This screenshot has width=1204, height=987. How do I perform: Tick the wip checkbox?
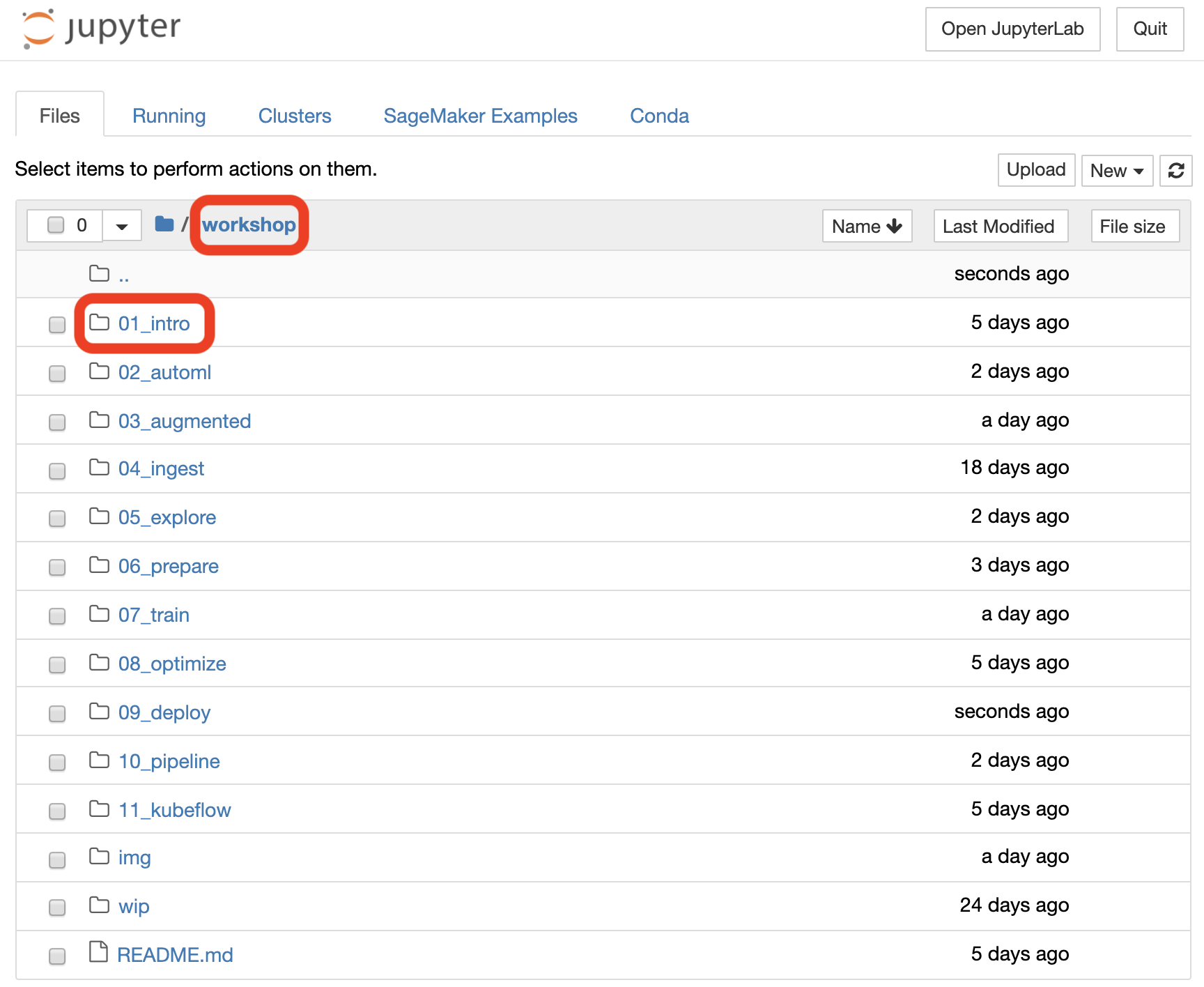57,908
